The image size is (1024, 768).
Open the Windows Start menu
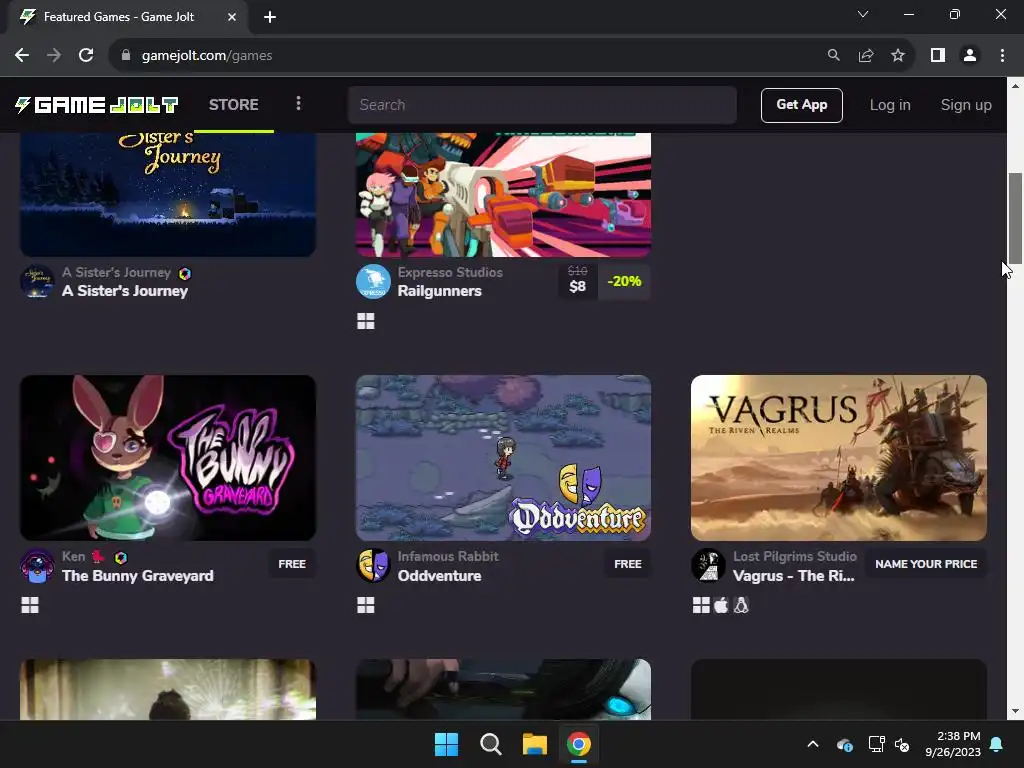click(447, 744)
